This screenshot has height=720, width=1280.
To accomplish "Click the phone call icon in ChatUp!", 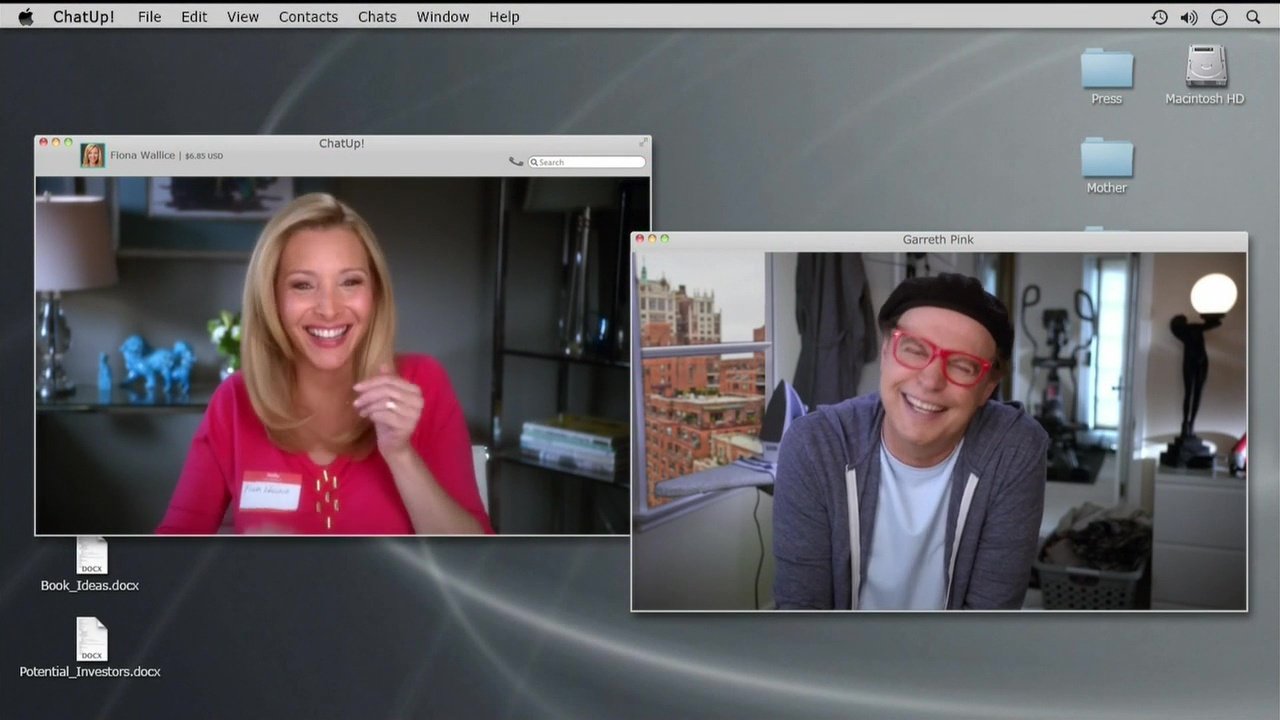I will (516, 161).
